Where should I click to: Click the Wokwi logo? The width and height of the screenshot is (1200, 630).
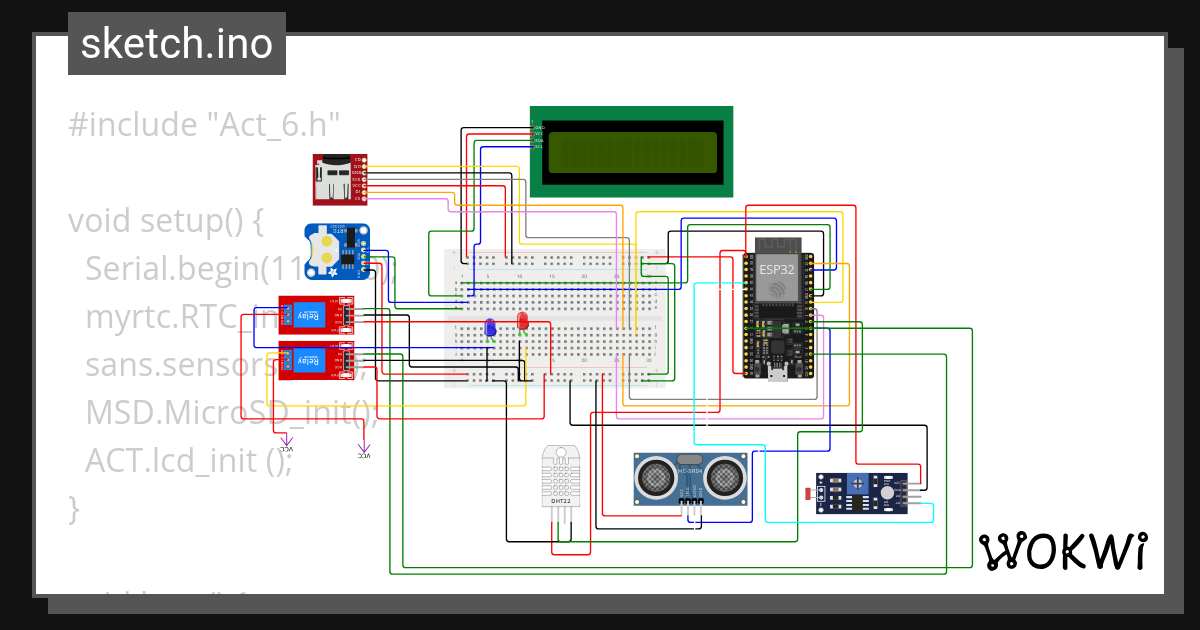(x=1064, y=549)
